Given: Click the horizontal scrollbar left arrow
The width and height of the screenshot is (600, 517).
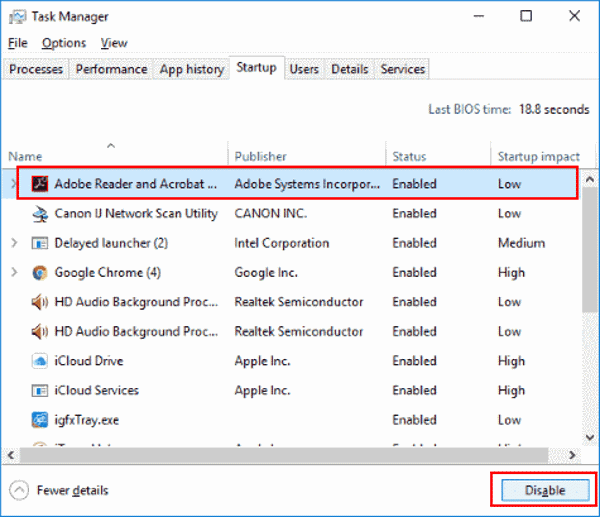Looking at the screenshot, I should coord(11,455).
